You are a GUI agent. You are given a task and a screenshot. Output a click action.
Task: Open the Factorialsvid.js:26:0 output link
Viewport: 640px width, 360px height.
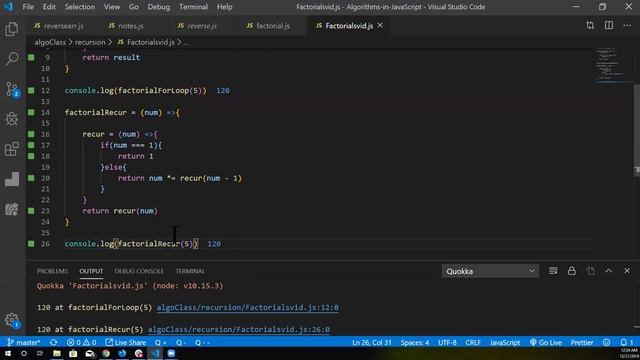(x=239, y=329)
